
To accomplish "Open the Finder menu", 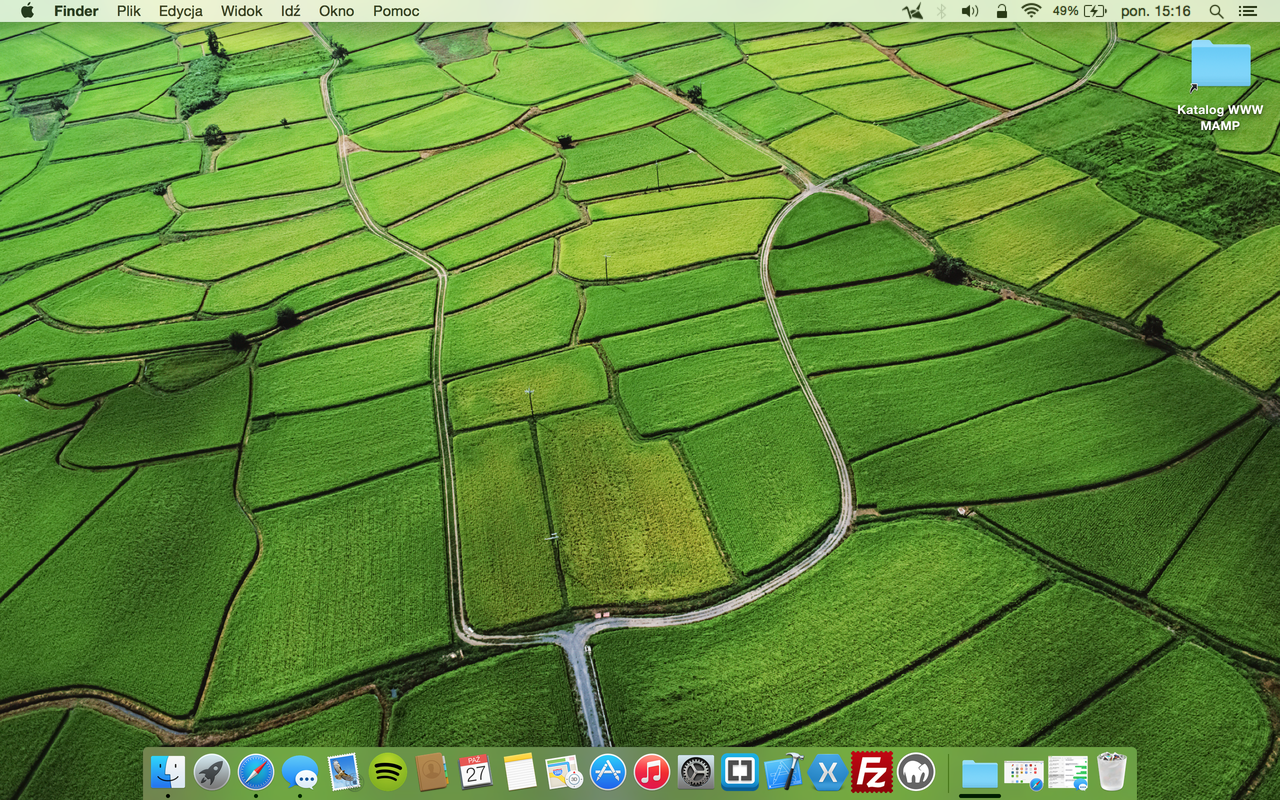I will (x=76, y=11).
